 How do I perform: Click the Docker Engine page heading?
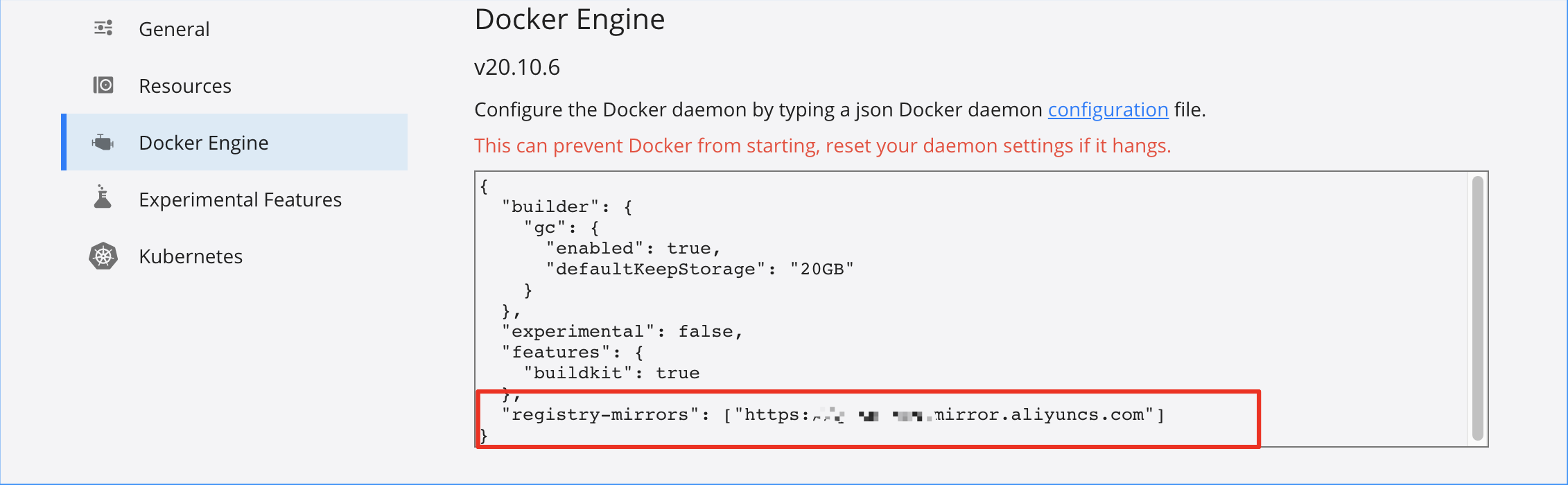pyautogui.click(x=570, y=19)
